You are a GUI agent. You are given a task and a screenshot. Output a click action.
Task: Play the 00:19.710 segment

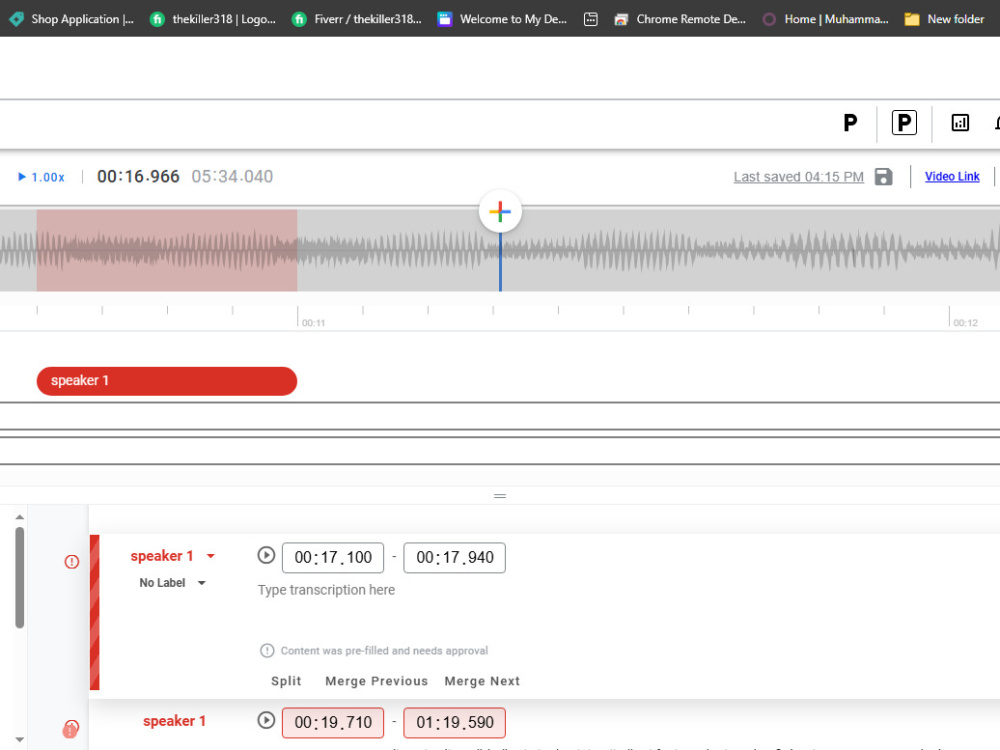point(266,721)
